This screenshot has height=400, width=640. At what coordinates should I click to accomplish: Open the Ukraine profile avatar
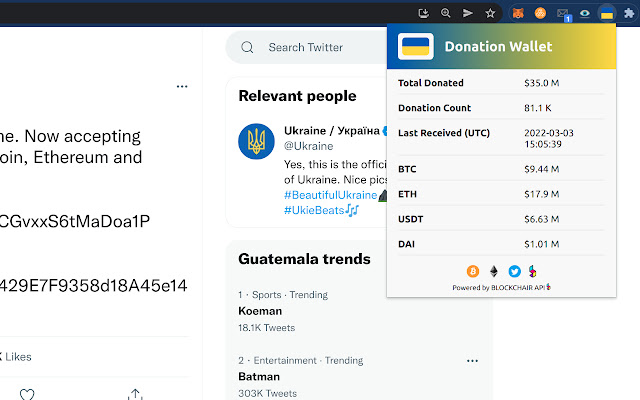[256, 141]
